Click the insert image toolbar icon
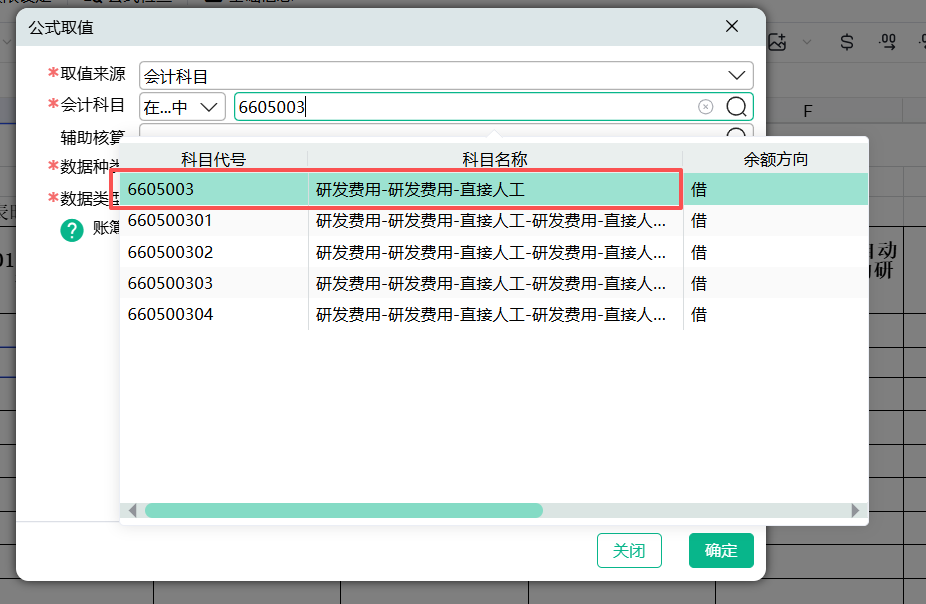Viewport: 926px width, 604px height. (779, 42)
